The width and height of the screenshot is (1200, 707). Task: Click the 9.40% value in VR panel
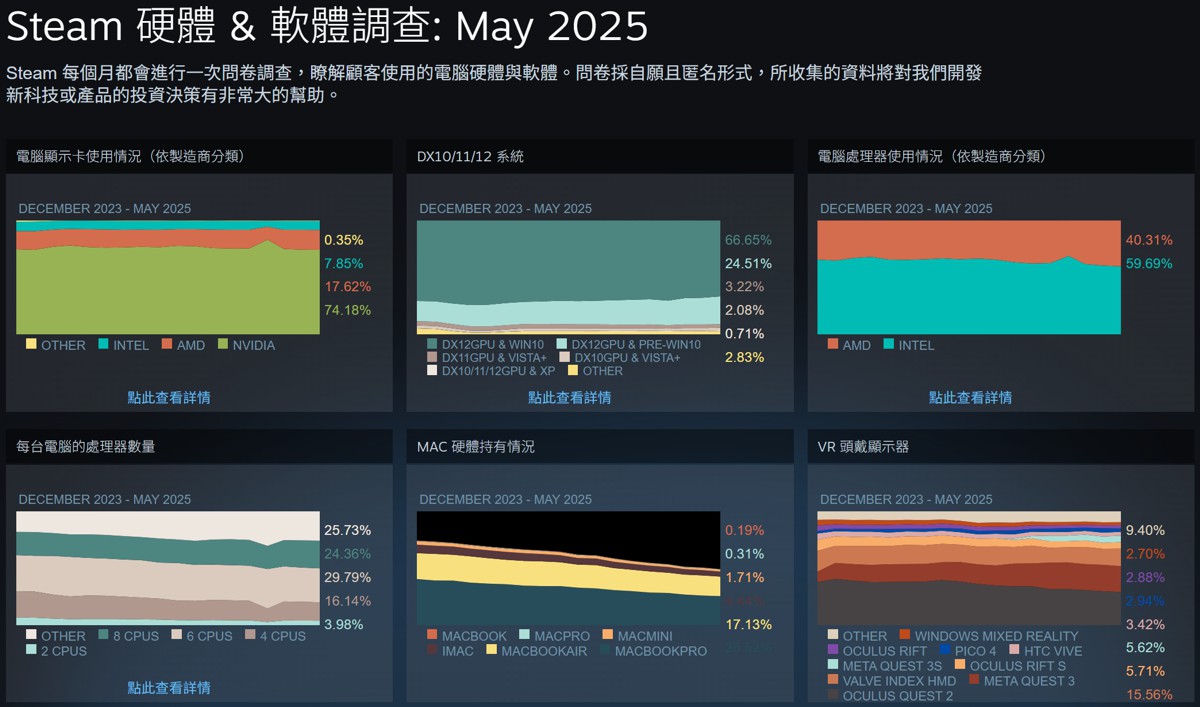1145,530
